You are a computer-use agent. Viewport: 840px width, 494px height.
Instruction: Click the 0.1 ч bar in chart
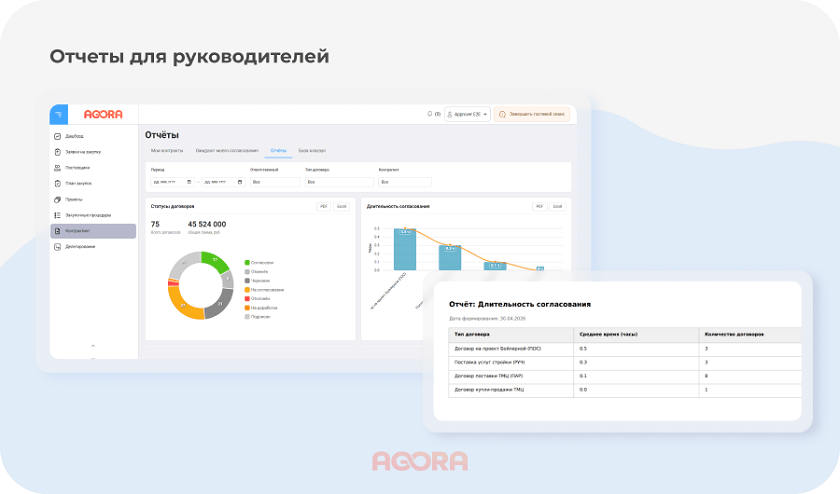click(x=495, y=266)
